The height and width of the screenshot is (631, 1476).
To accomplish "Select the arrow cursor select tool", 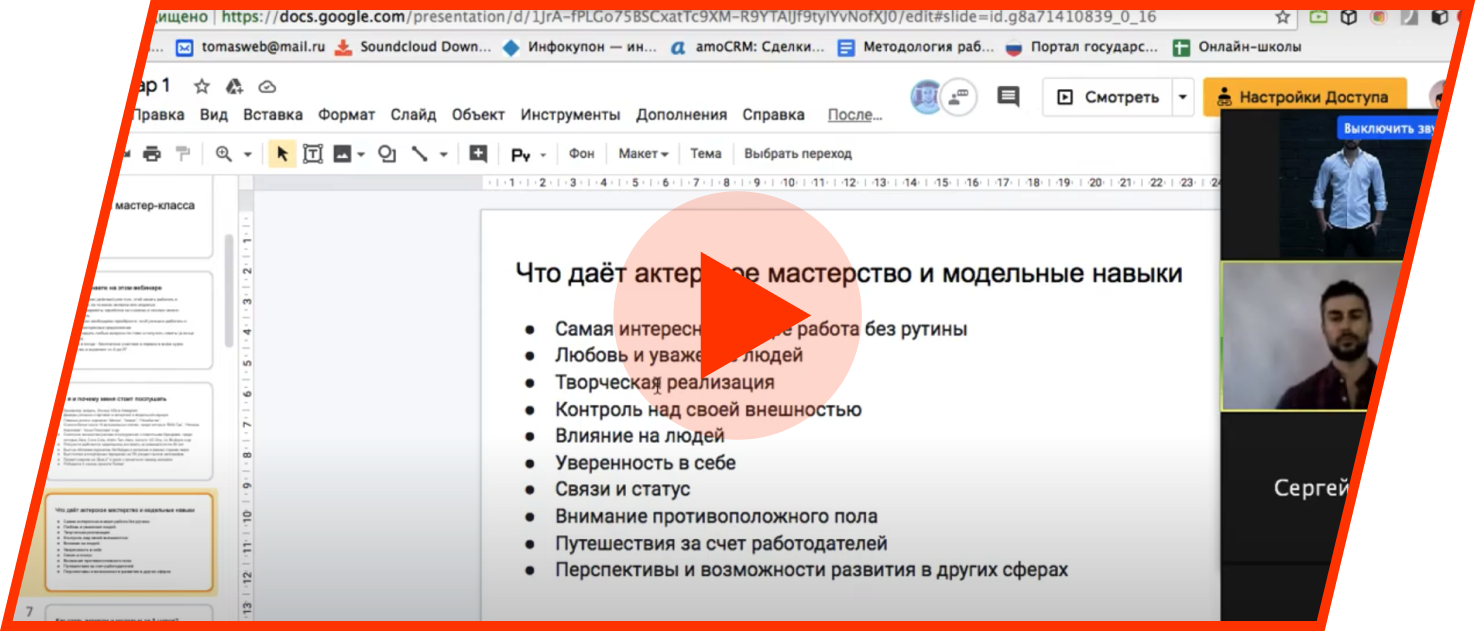I will tap(282, 154).
